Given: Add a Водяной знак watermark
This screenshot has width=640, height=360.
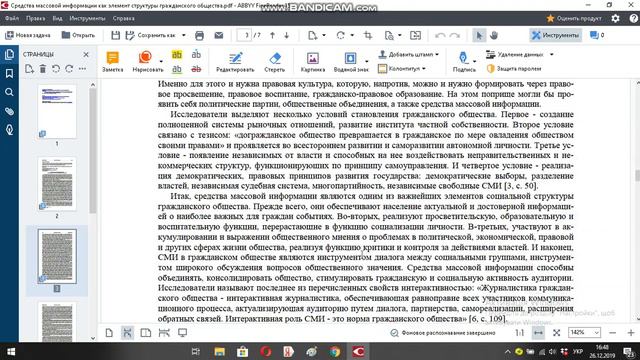Looking at the screenshot, I should [351, 62].
